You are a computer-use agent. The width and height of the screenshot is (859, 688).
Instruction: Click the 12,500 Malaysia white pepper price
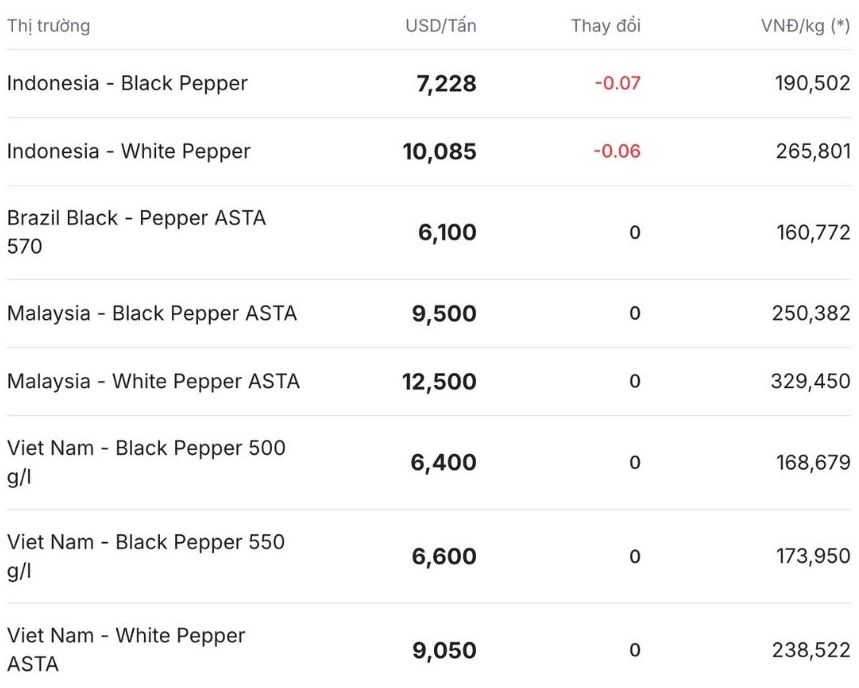(439, 382)
